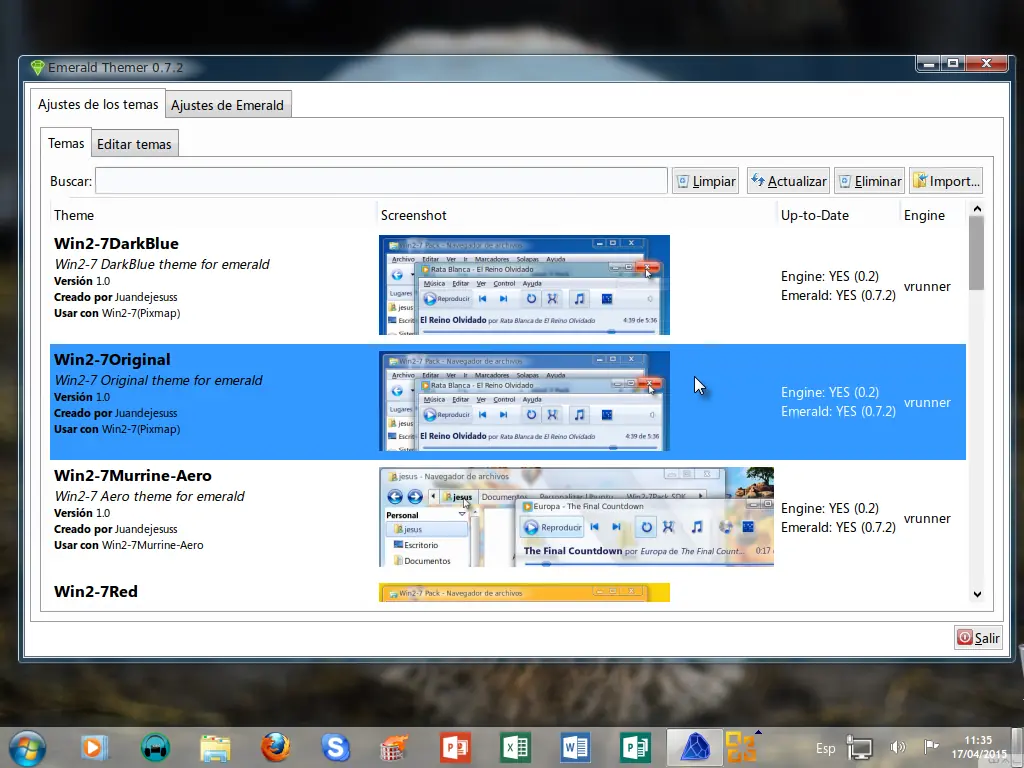Click the Esp language indicator
This screenshot has width=1024, height=768.
[x=825, y=748]
